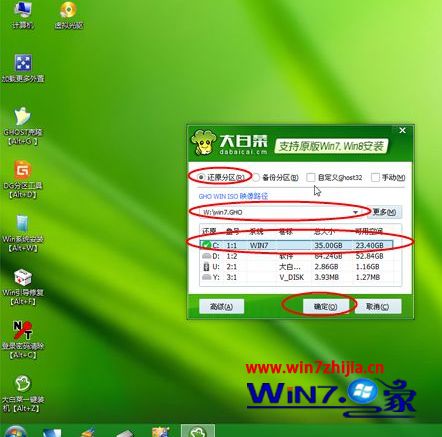Click the OK (O) confirm button
The height and width of the screenshot is (437, 442).
[326, 306]
